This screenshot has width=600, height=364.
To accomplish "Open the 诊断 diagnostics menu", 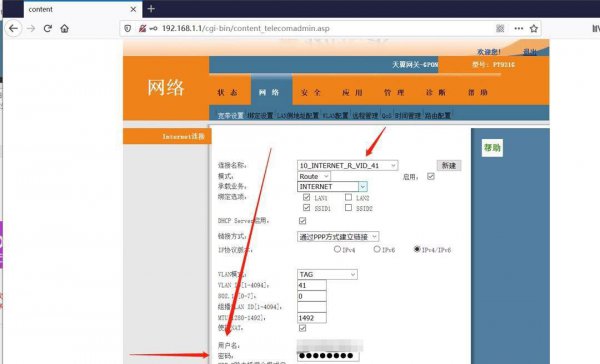I will coord(436,92).
